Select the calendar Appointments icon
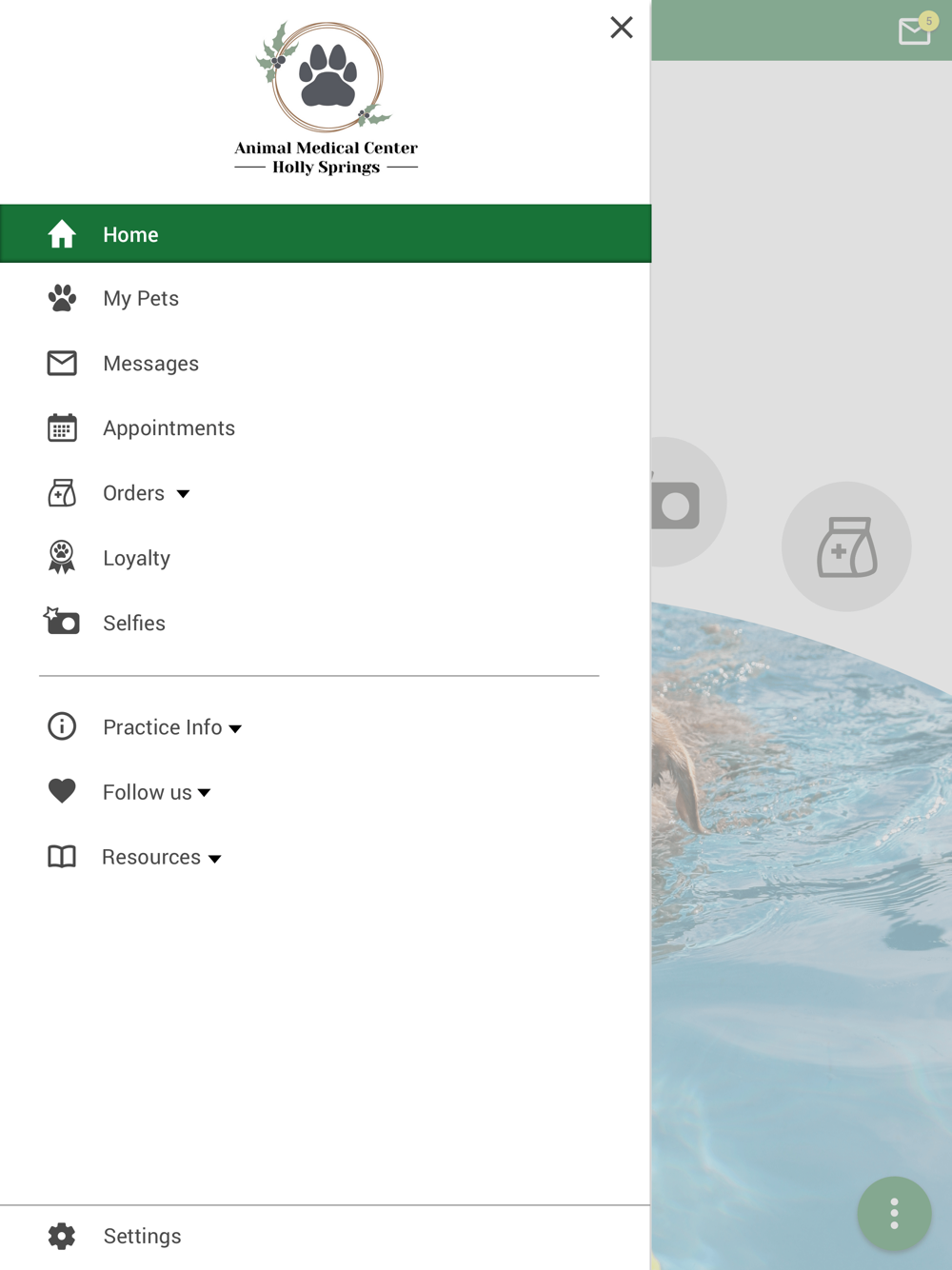Viewport: 952px width, 1270px height. 62,427
